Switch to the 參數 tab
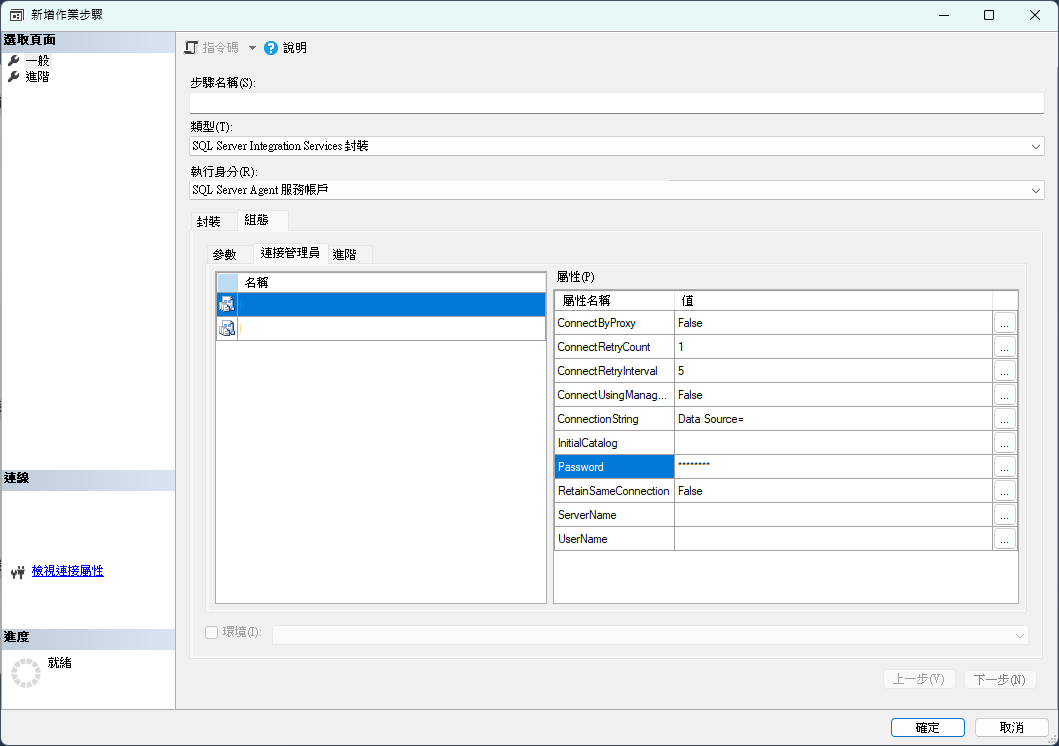The height and width of the screenshot is (746, 1059). (225, 255)
